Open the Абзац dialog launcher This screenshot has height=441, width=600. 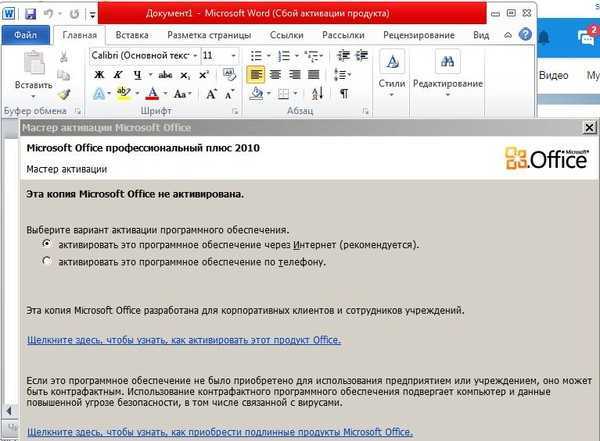click(365, 111)
